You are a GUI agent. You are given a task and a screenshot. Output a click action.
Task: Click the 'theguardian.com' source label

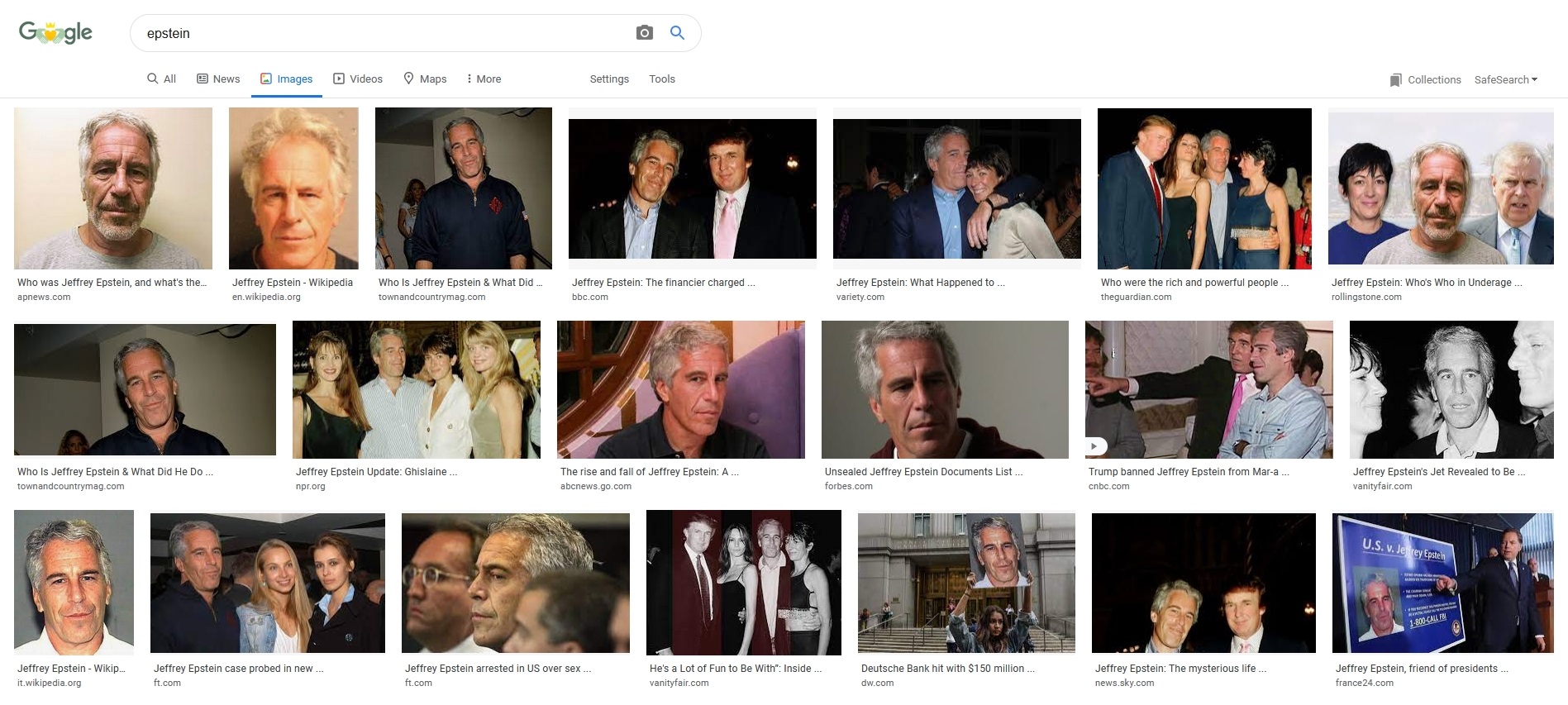pos(1137,298)
